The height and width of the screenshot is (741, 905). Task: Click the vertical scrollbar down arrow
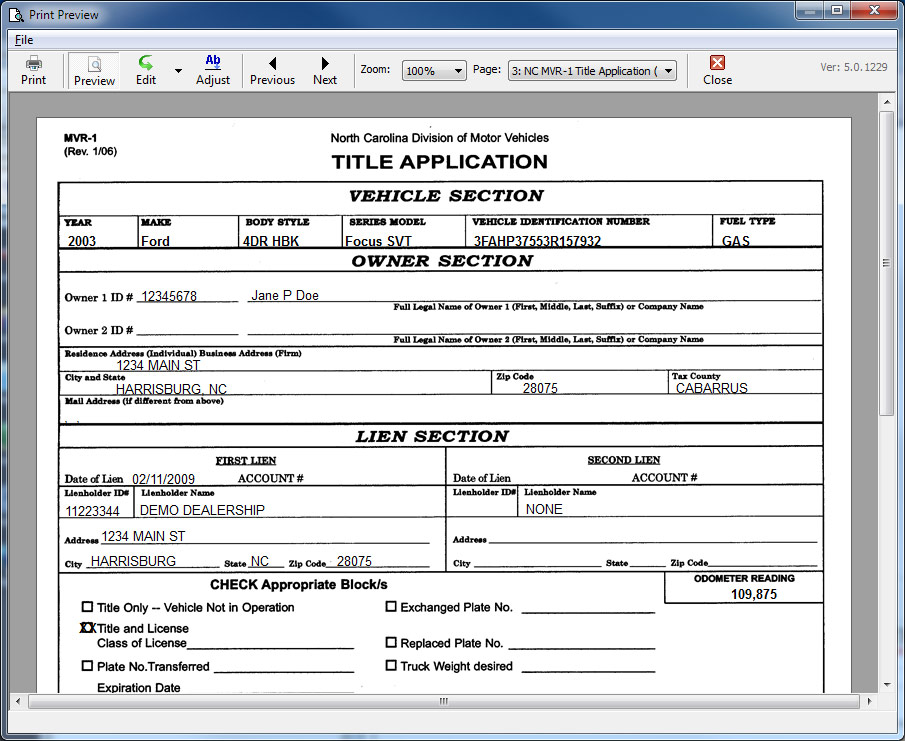pyautogui.click(x=887, y=685)
